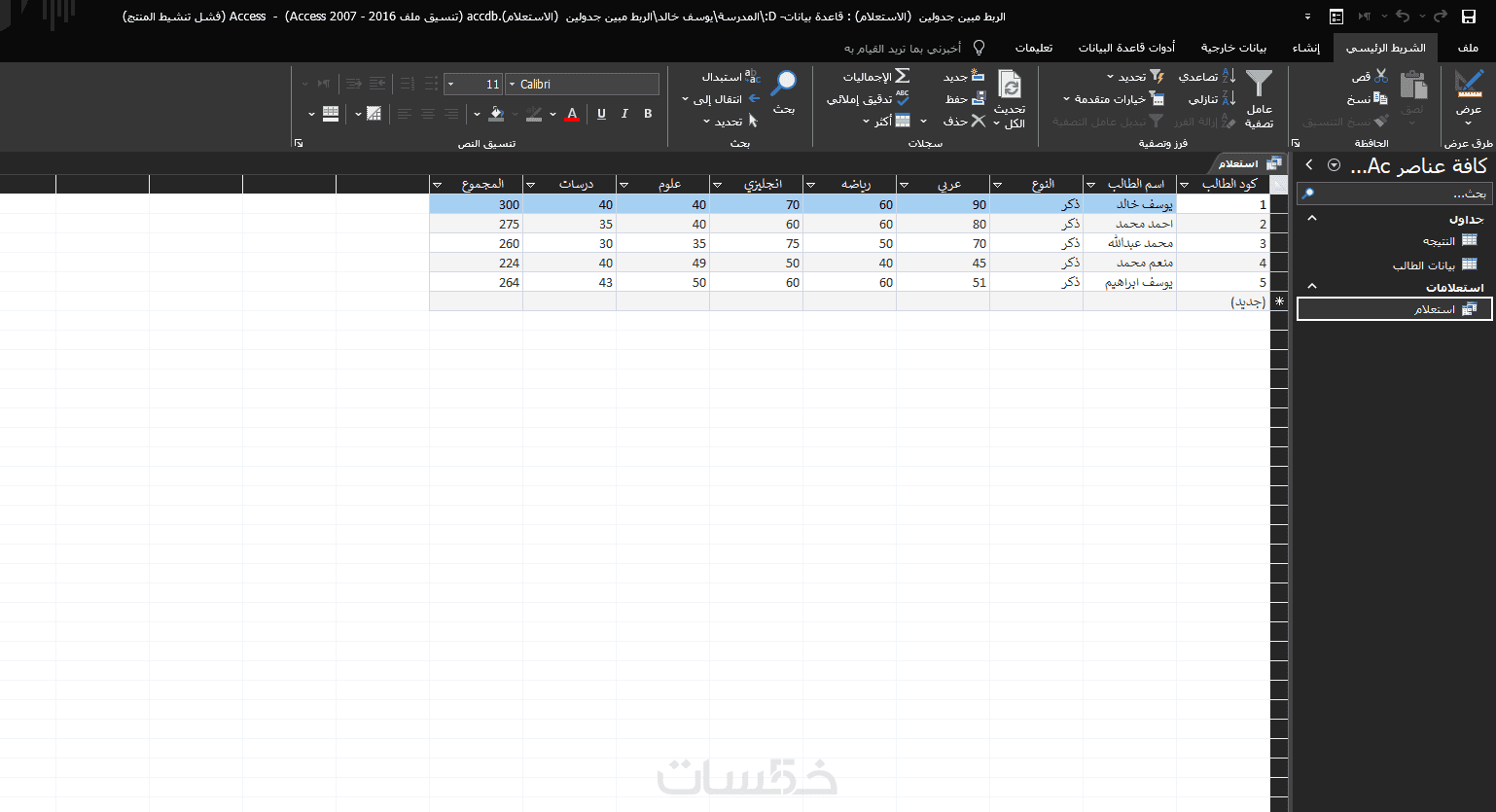Select the استعلام query in navigation pane
The image size is (1496, 812).
pos(1395,309)
